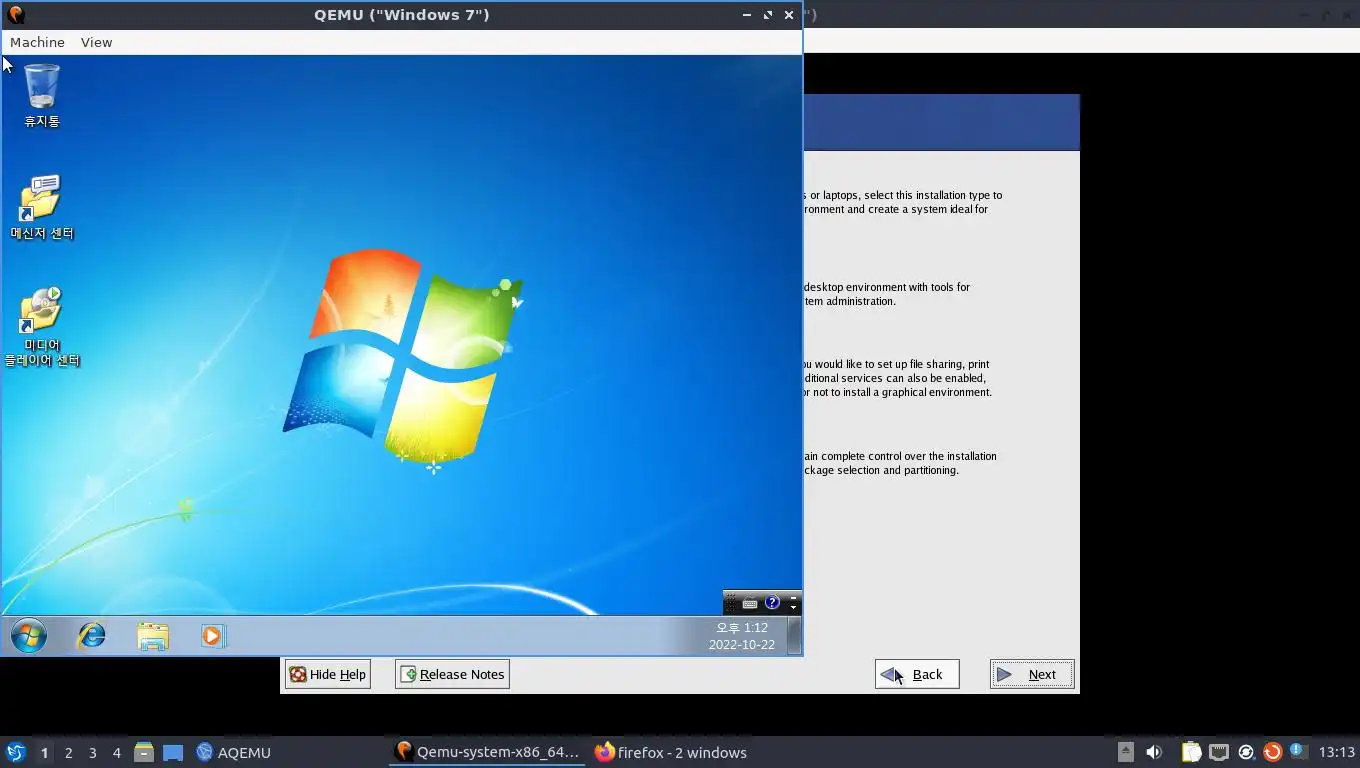Open the Windows 7 Start orb
Screen dimensions: 1360x768
tap(29, 636)
